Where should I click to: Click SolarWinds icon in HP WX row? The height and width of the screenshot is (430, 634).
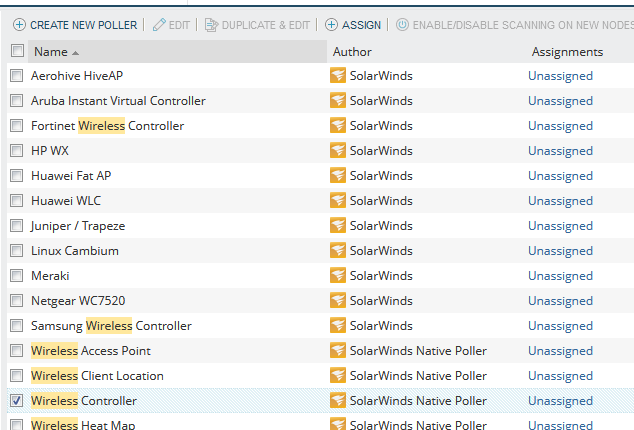coord(338,150)
